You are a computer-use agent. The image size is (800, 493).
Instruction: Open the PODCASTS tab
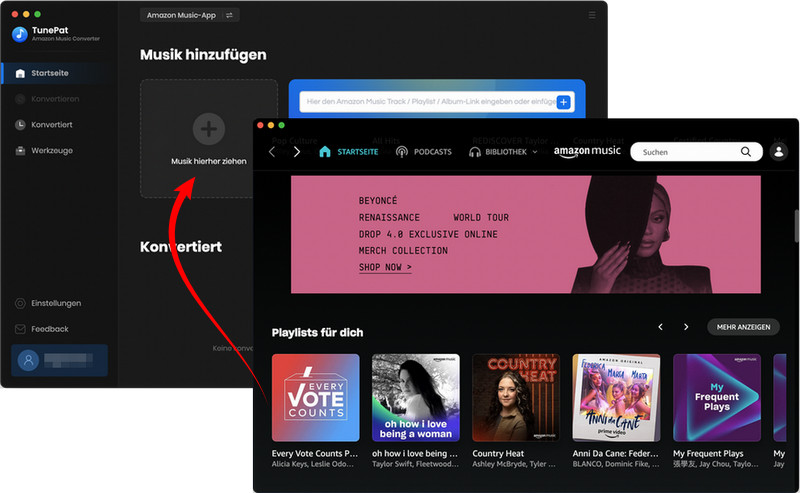pyautogui.click(x=424, y=152)
